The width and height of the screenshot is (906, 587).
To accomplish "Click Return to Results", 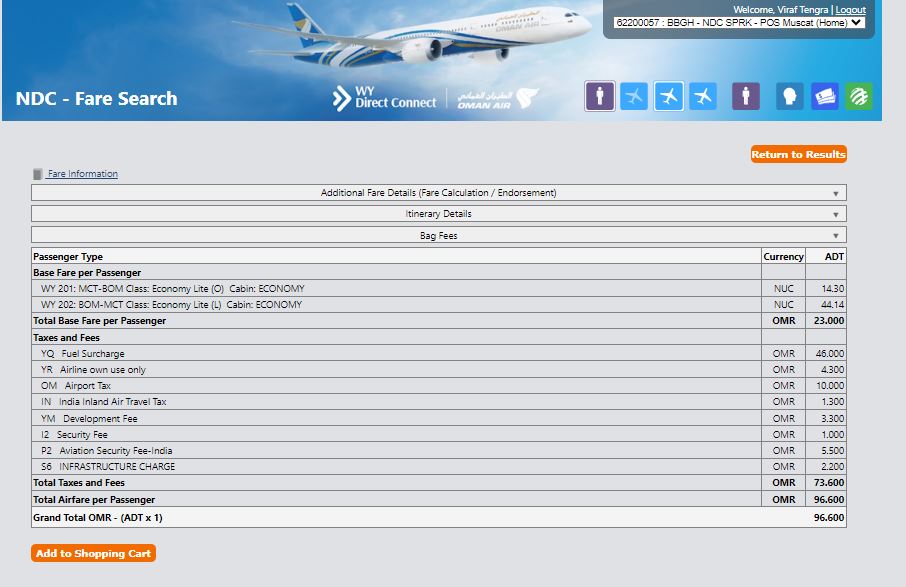I will tap(797, 154).
